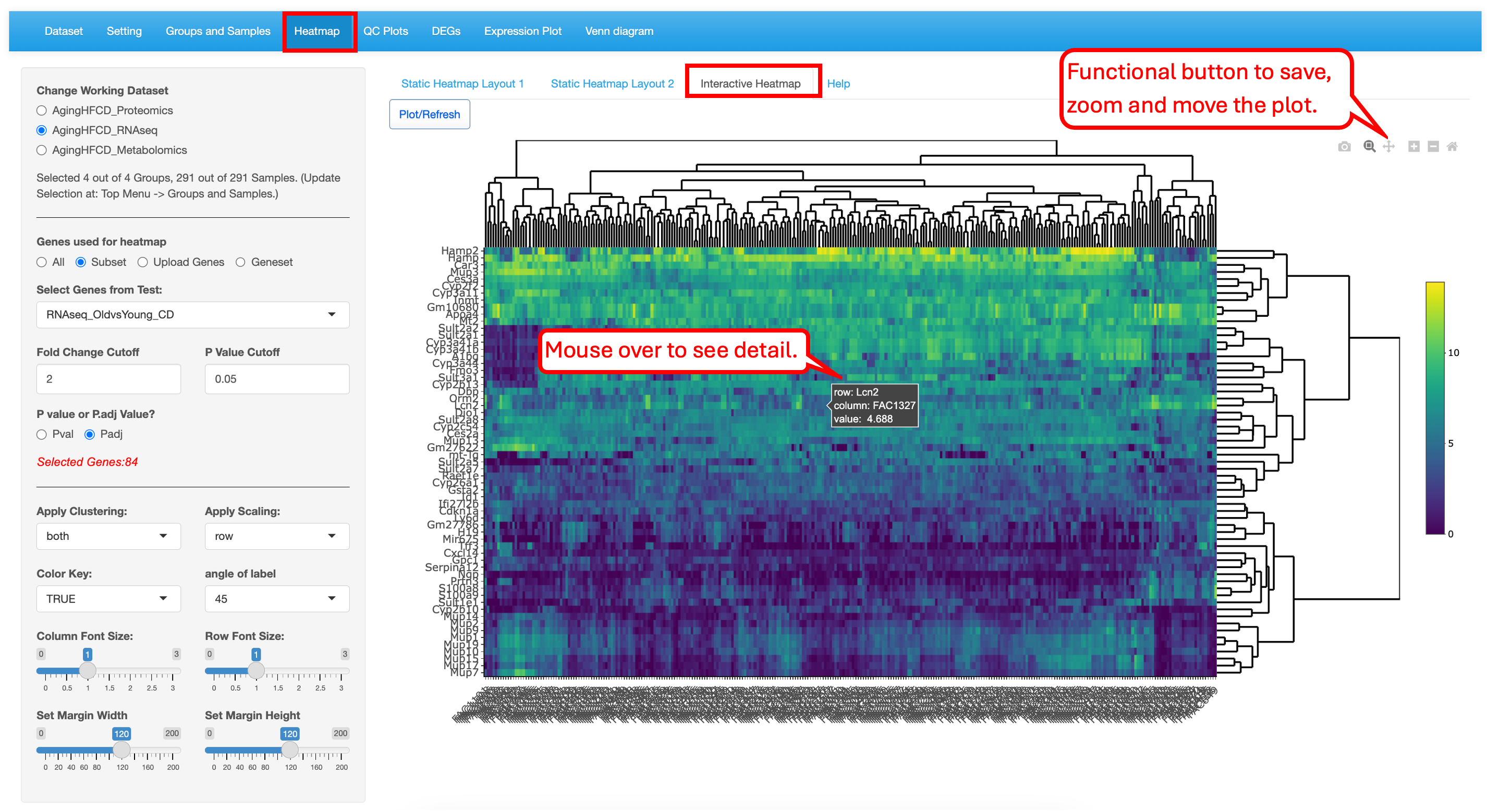Go to the QC Plots menu tab
The height and width of the screenshot is (812, 1487).
click(386, 31)
